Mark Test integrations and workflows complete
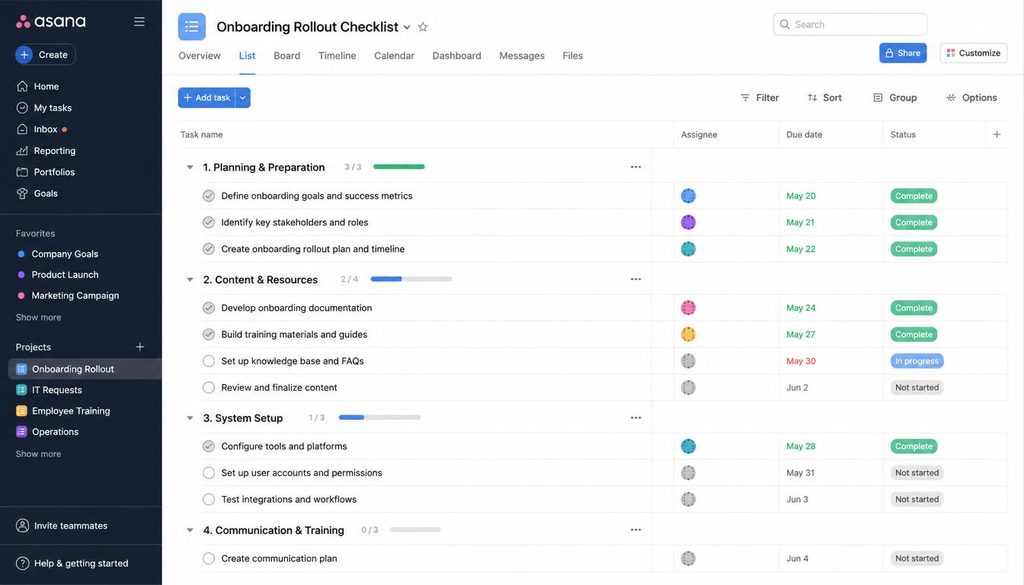This screenshot has width=1024, height=585. tap(208, 499)
